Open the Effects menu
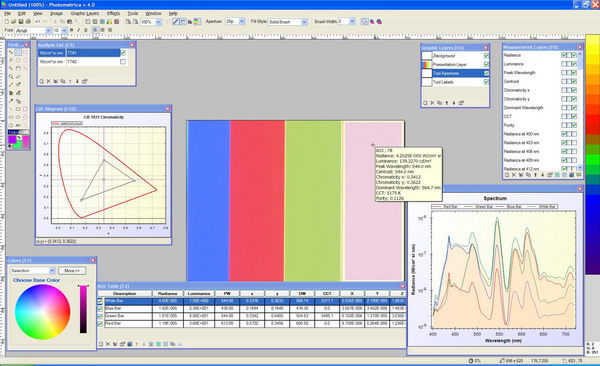Screen dimensions: 600x366 113,13
